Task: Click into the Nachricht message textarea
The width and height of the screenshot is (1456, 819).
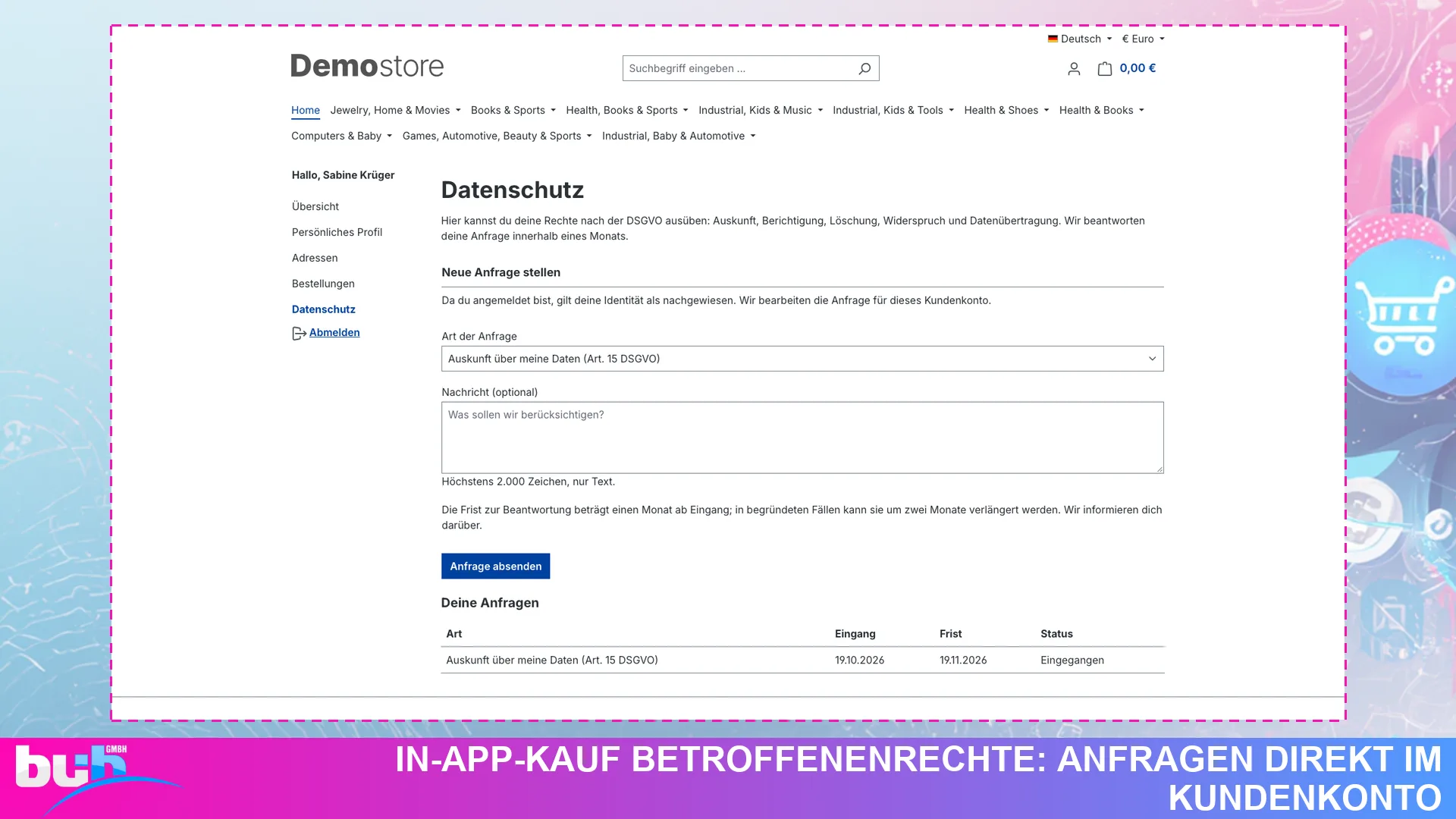Action: (802, 438)
